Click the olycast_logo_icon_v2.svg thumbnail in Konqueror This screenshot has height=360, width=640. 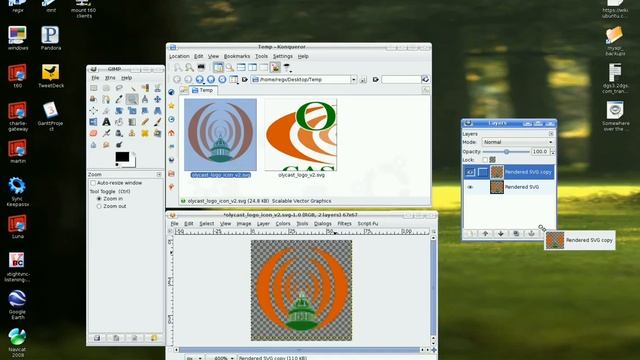(220, 135)
